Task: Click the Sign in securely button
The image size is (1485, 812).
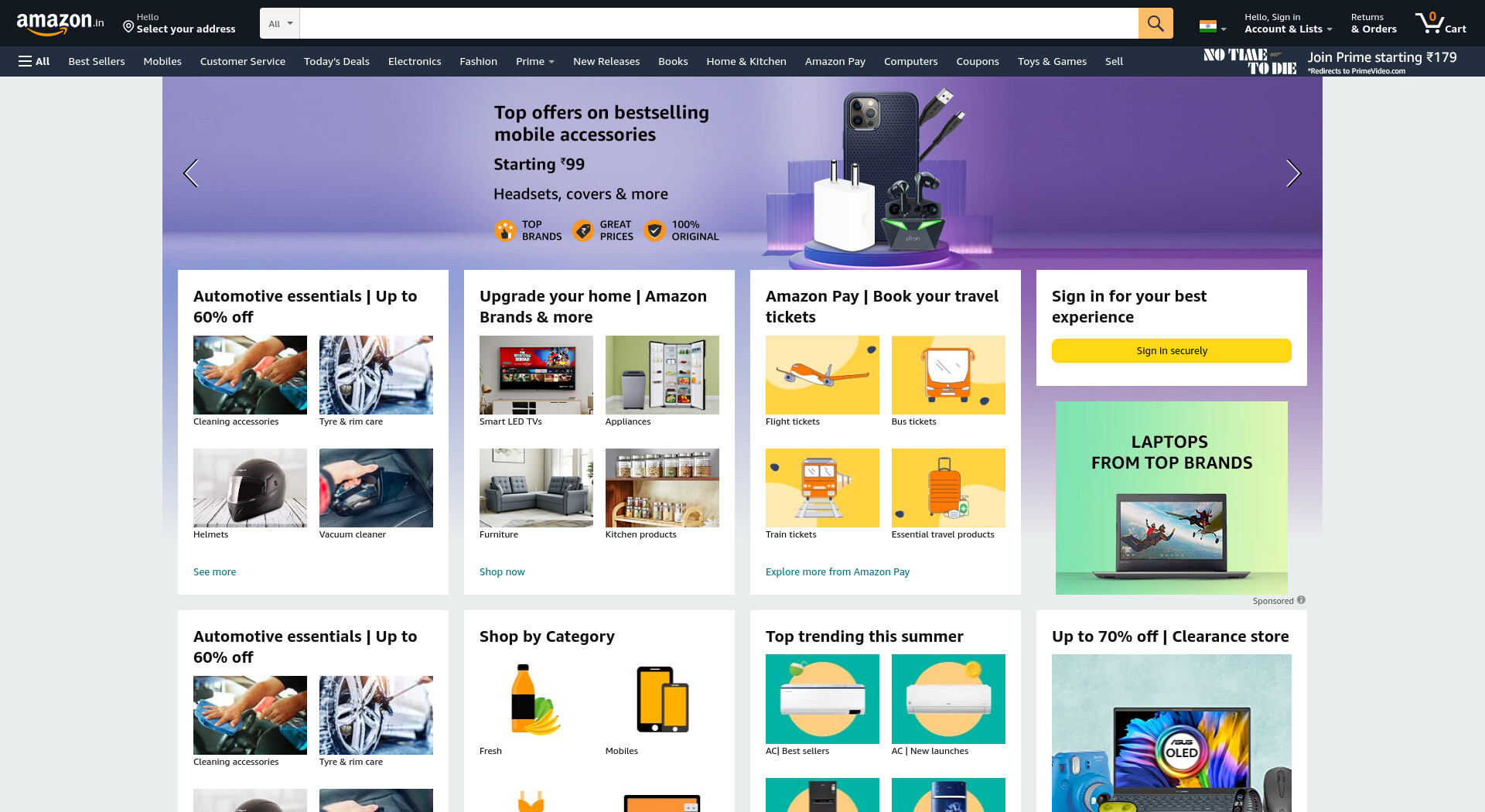Action: tap(1171, 350)
